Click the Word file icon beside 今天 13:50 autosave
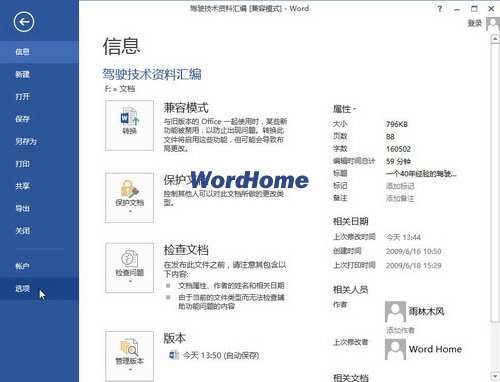The height and width of the screenshot is (382, 500). tap(174, 355)
